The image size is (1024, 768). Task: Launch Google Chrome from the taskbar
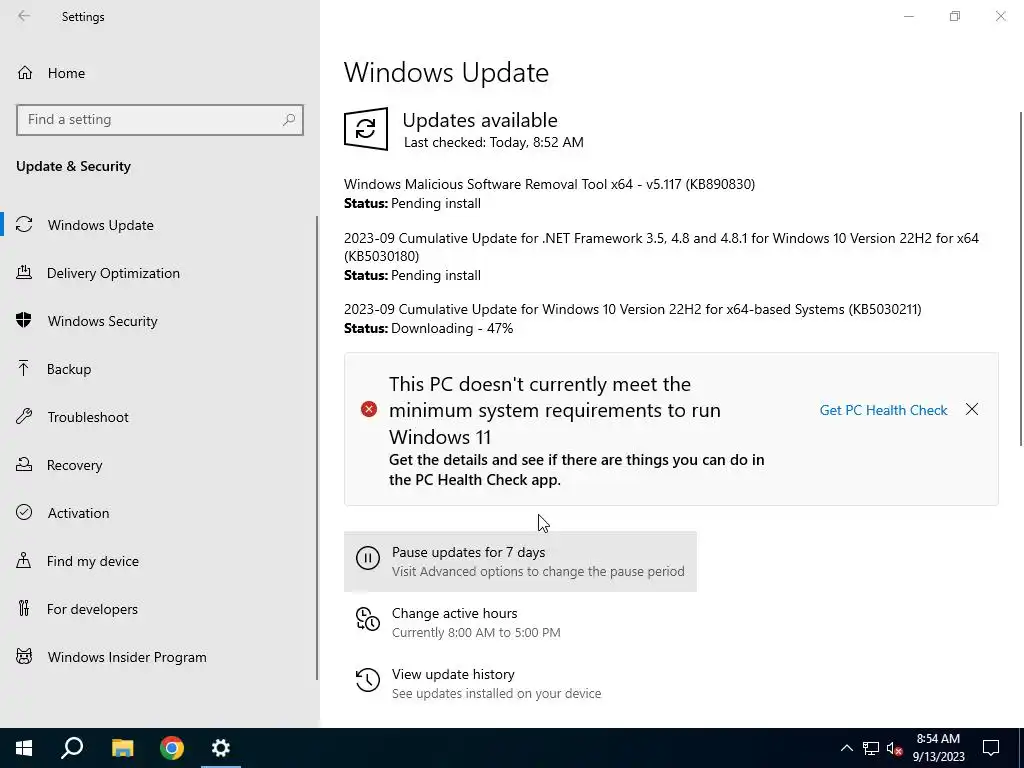point(172,748)
